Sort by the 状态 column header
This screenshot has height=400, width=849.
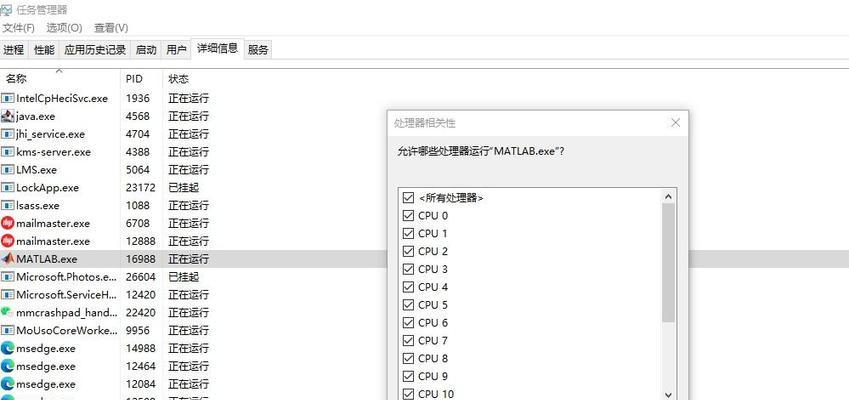pyautogui.click(x=179, y=79)
